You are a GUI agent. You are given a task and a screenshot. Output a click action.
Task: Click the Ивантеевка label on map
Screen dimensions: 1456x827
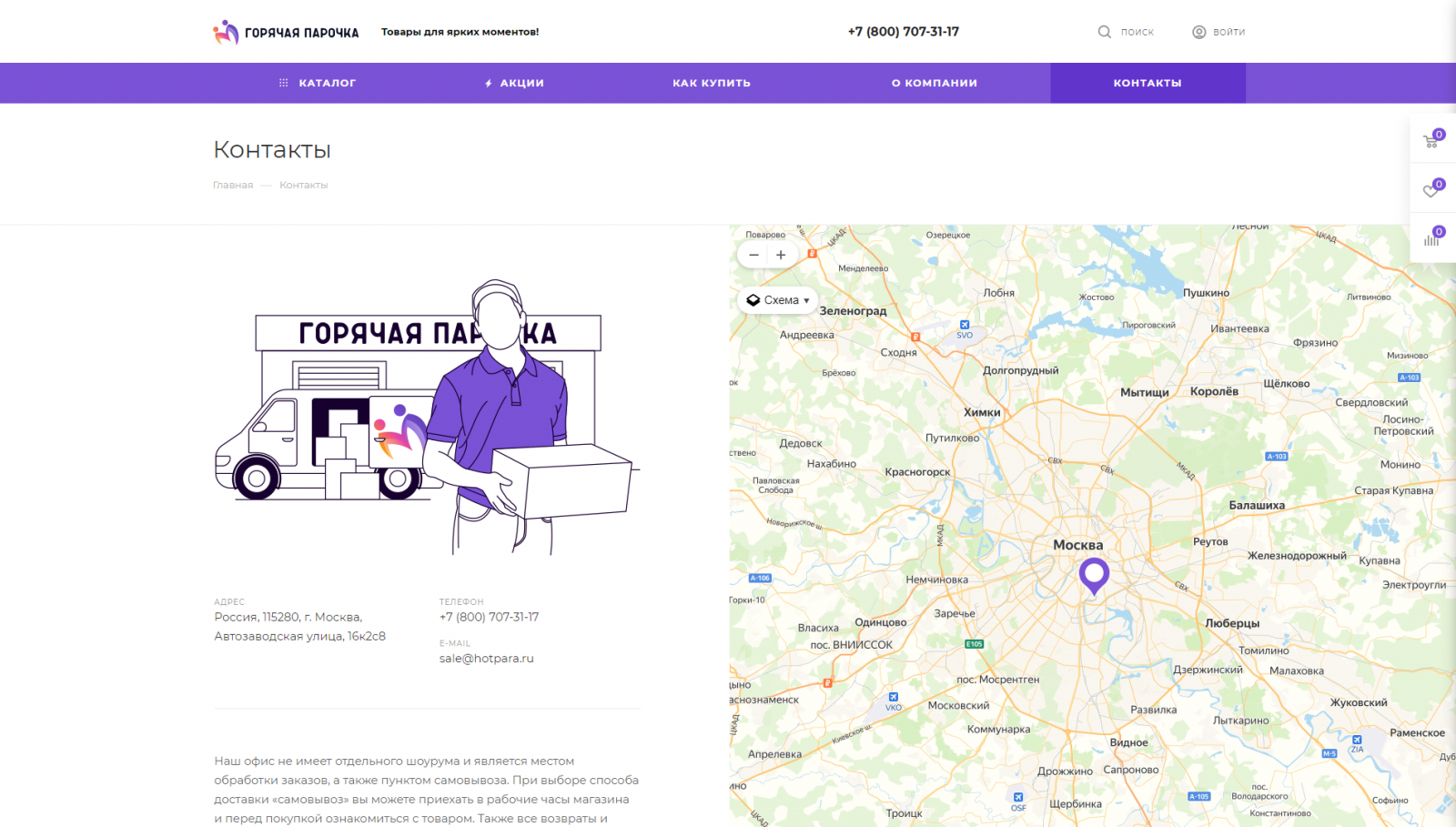pos(1239,328)
